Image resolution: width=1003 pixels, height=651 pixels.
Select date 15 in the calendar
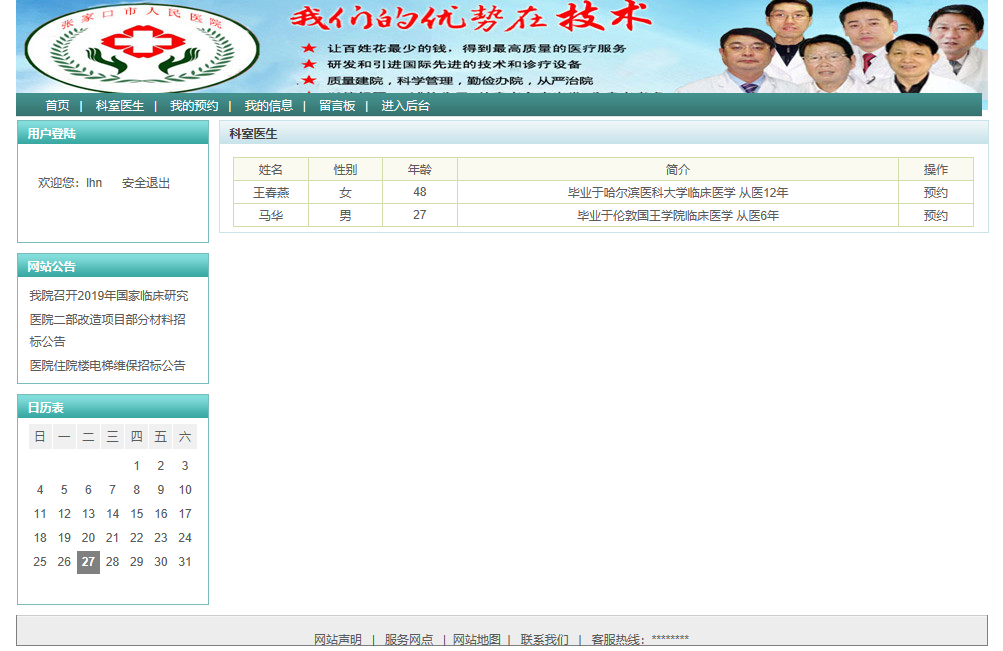136,514
